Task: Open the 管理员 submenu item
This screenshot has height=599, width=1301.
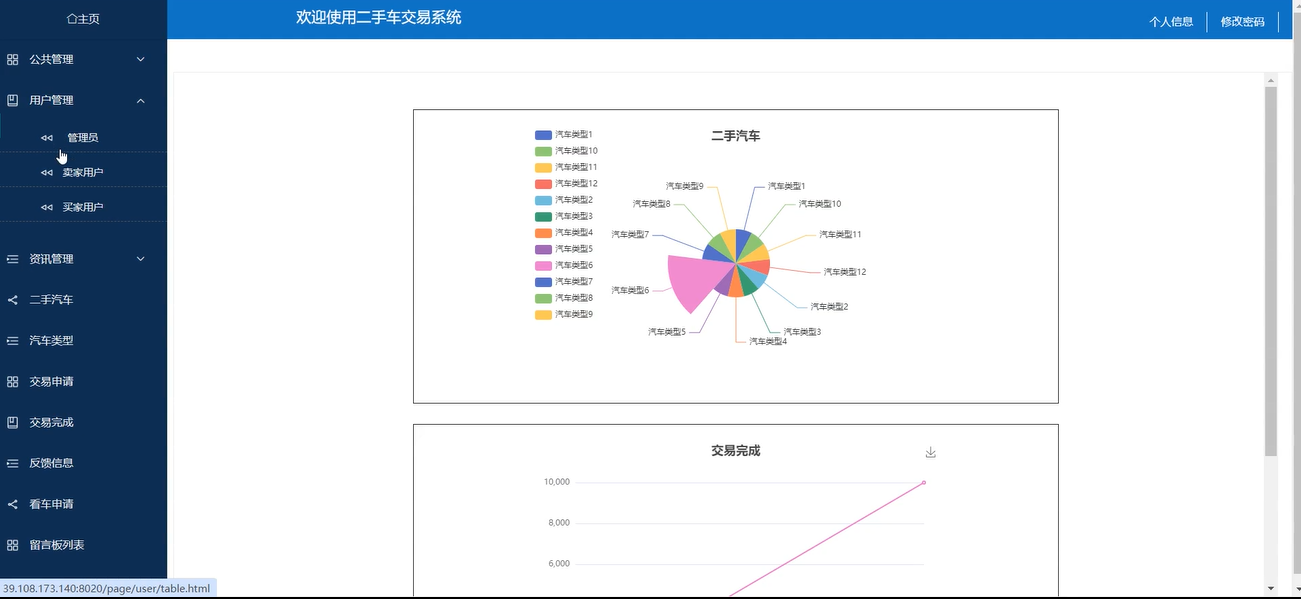Action: (x=83, y=137)
